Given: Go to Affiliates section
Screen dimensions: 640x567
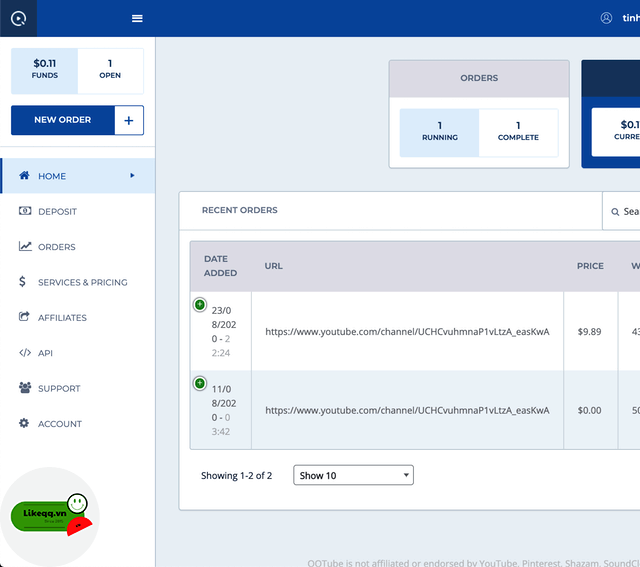Looking at the screenshot, I should click(x=78, y=318).
